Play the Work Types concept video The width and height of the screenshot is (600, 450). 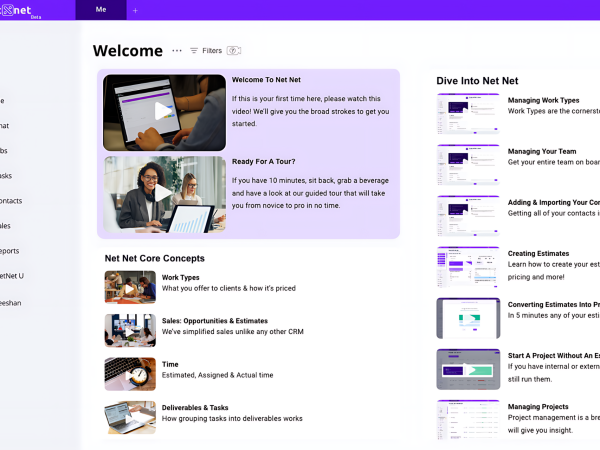coord(130,287)
